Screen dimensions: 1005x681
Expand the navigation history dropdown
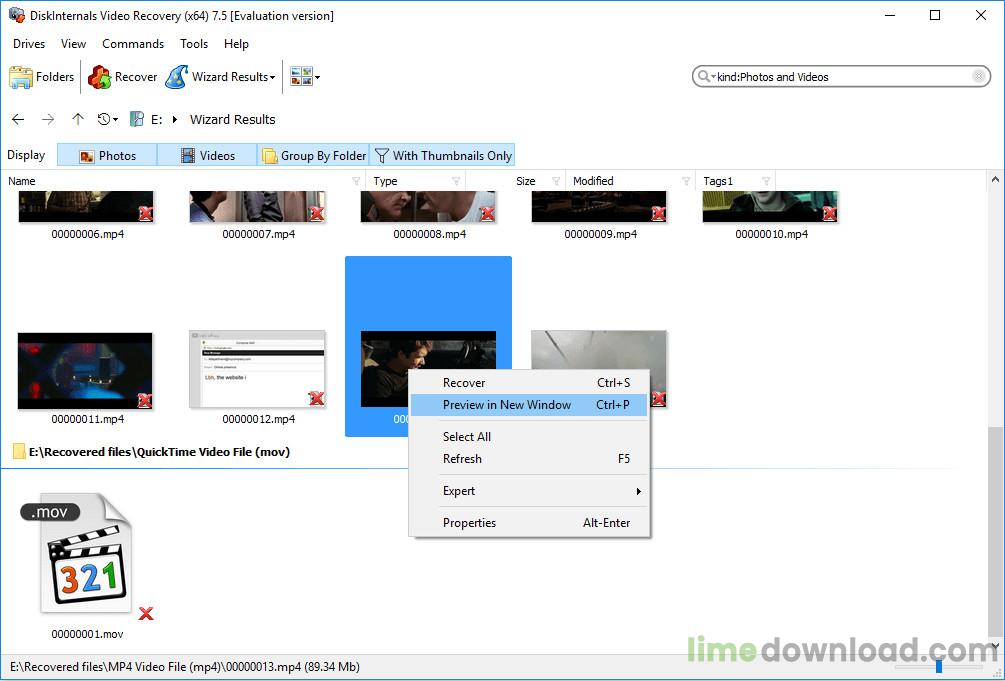tap(108, 119)
